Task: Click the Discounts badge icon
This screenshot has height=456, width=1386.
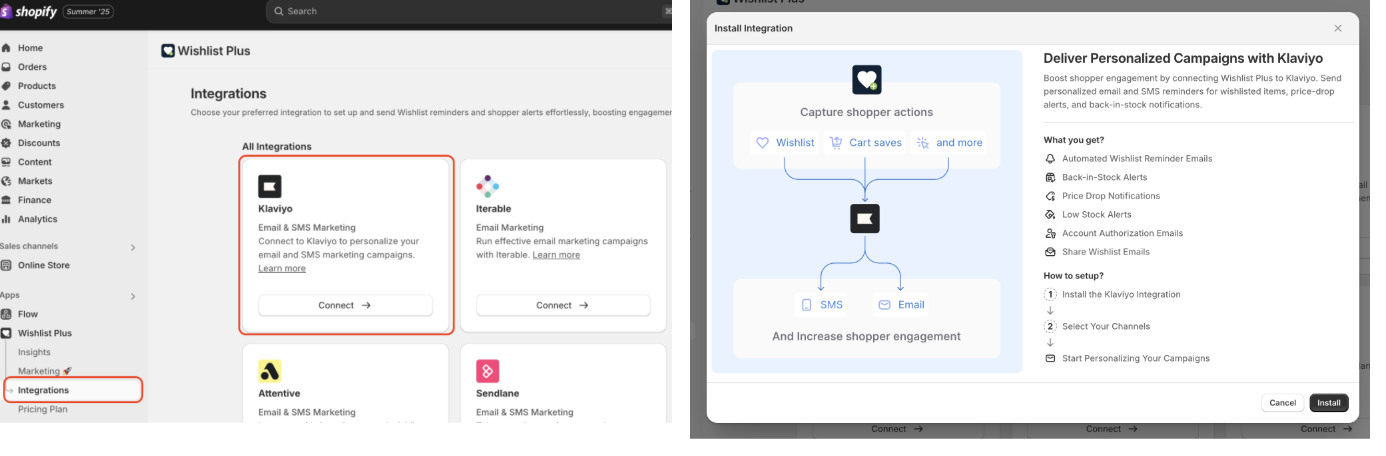Action: coord(6,143)
